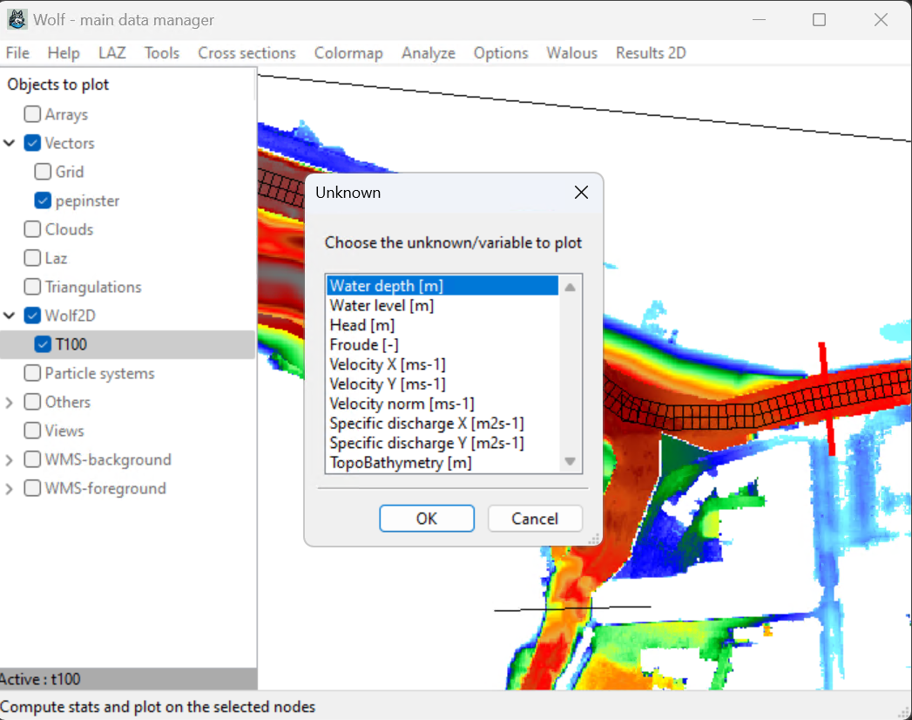Screen dimensions: 912x720
Task: Collapse the Vectors tree node
Action: click(10, 143)
